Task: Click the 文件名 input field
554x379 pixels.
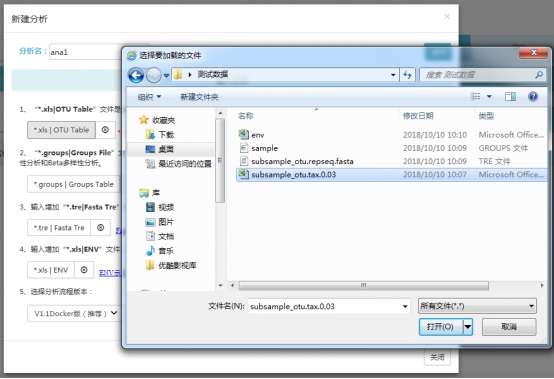Action: [325, 306]
